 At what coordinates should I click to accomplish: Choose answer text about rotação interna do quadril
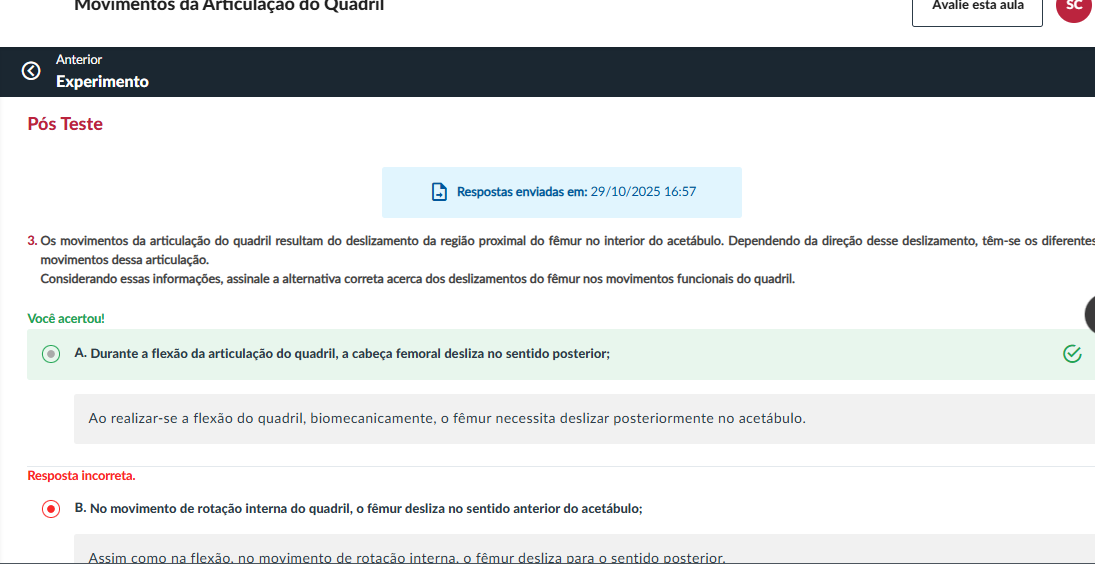(360, 508)
